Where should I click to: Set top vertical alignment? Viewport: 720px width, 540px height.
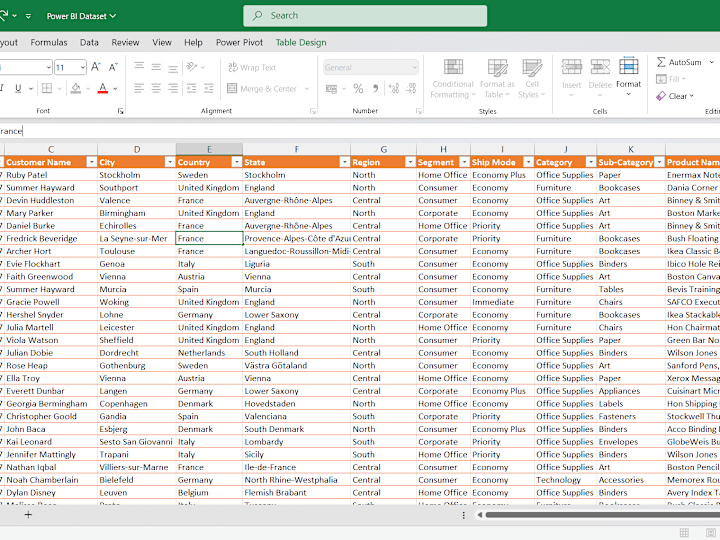(x=139, y=67)
